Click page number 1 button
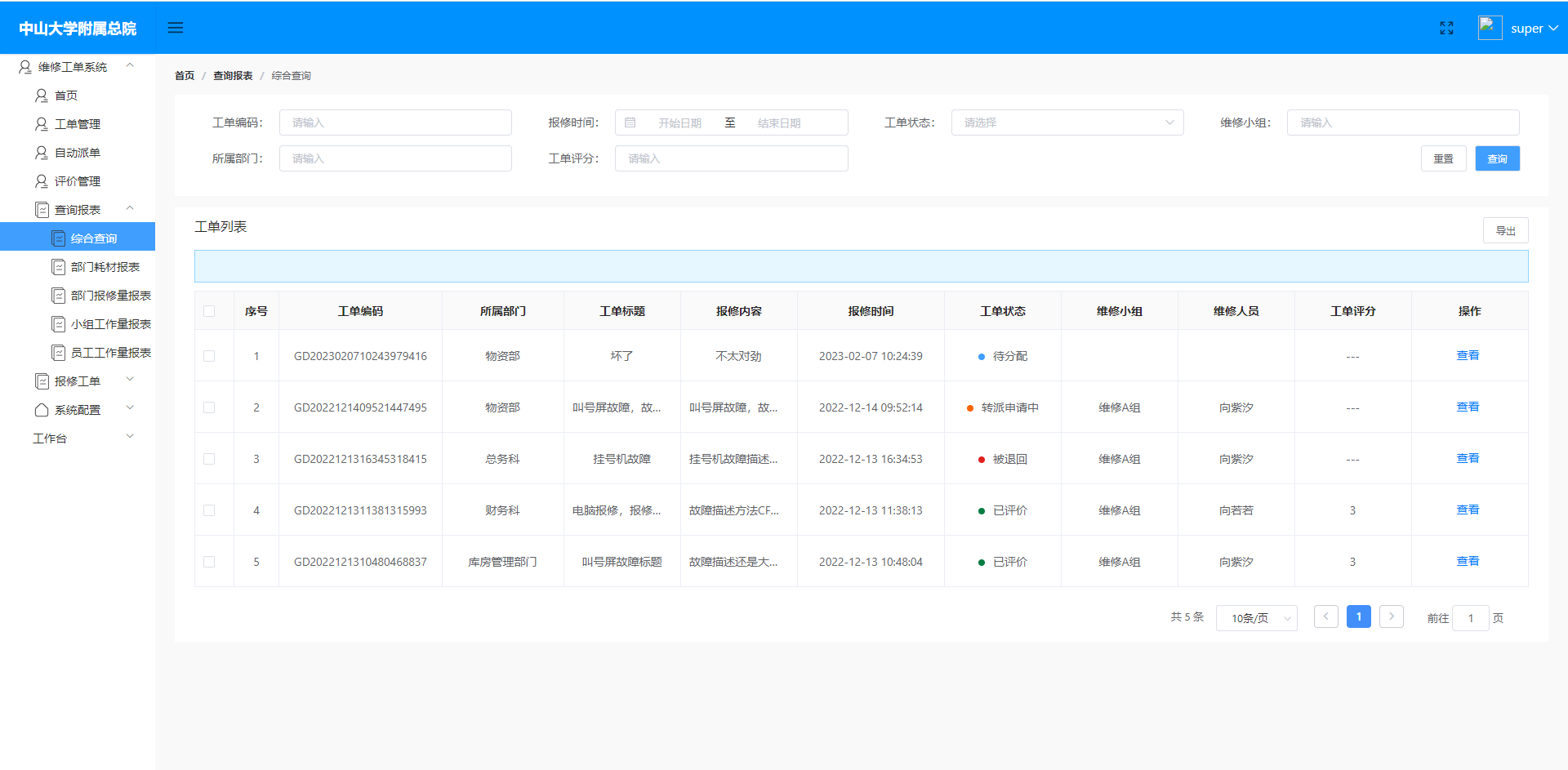This screenshot has width=1568, height=770. pyautogui.click(x=1358, y=616)
